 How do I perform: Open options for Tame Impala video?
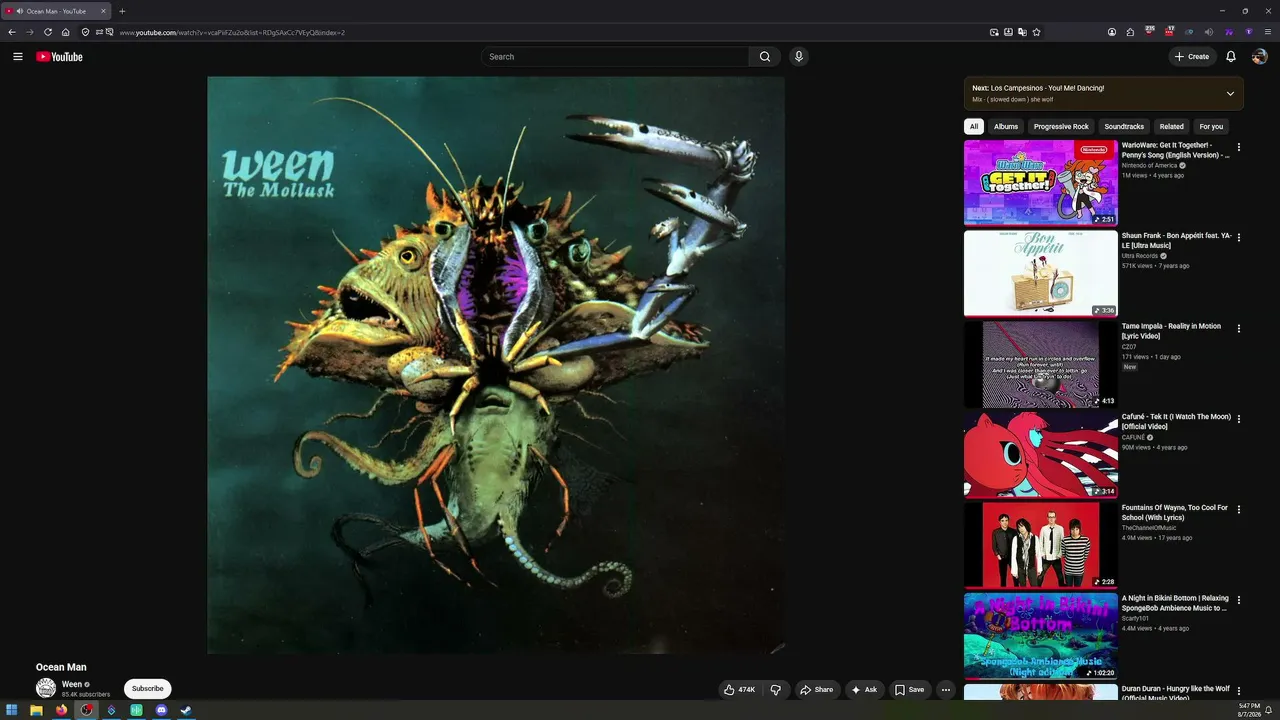1239,328
